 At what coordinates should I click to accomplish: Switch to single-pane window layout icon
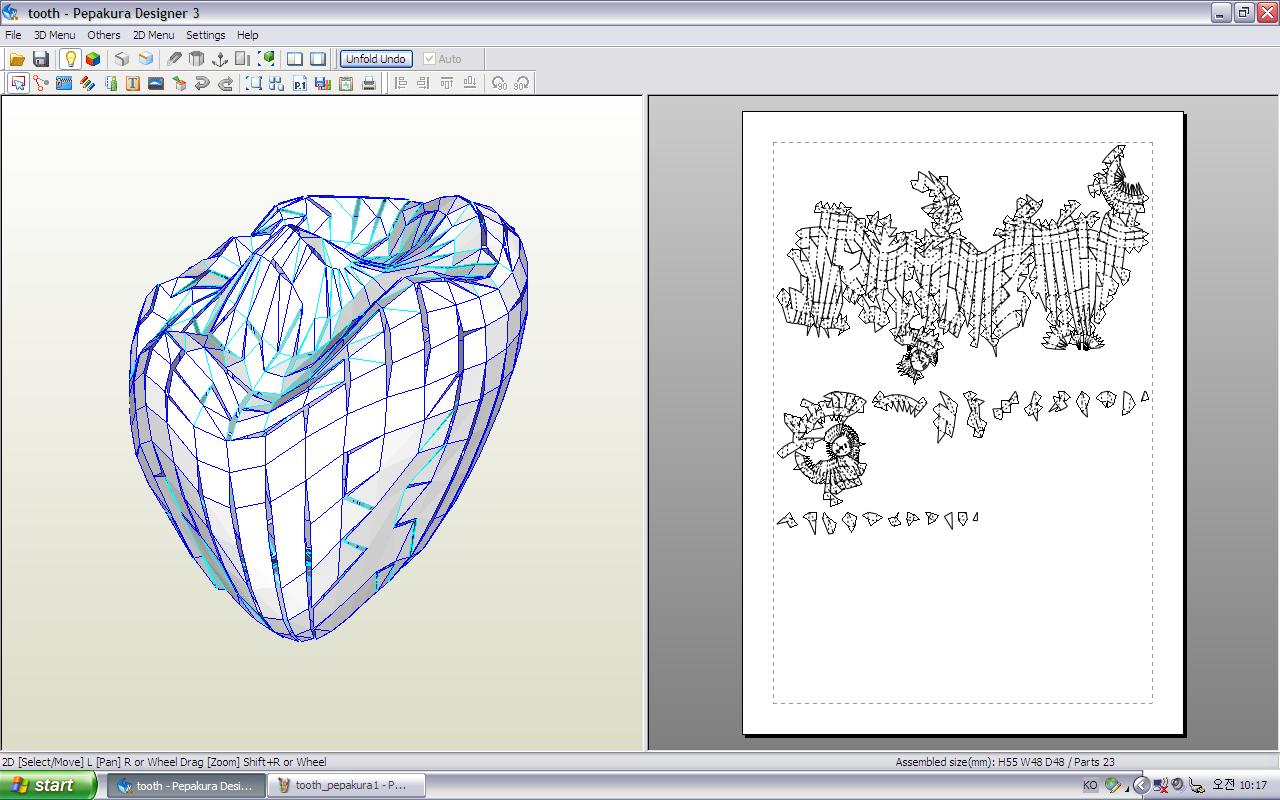tap(318, 59)
